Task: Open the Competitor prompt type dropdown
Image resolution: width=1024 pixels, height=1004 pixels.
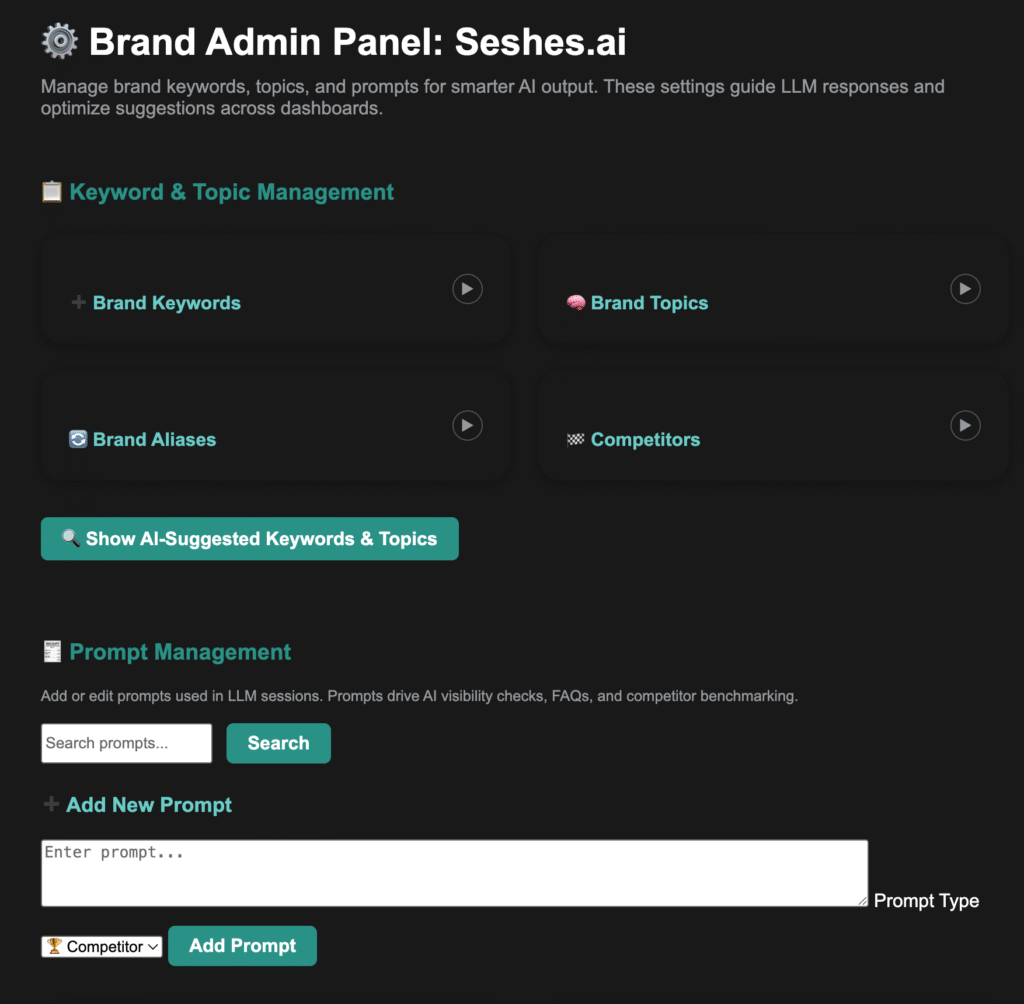Action: pyautogui.click(x=102, y=946)
